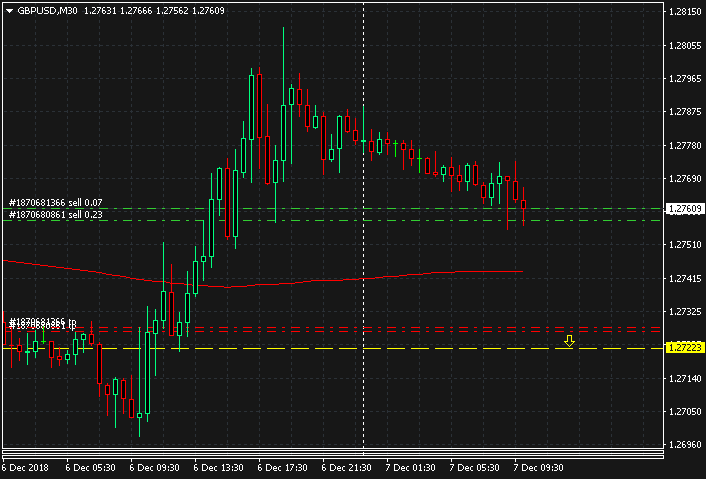Image resolution: width=706 pixels, height=479 pixels.
Task: Select sell order #1870680861 label
Action: pyautogui.click(x=62, y=215)
